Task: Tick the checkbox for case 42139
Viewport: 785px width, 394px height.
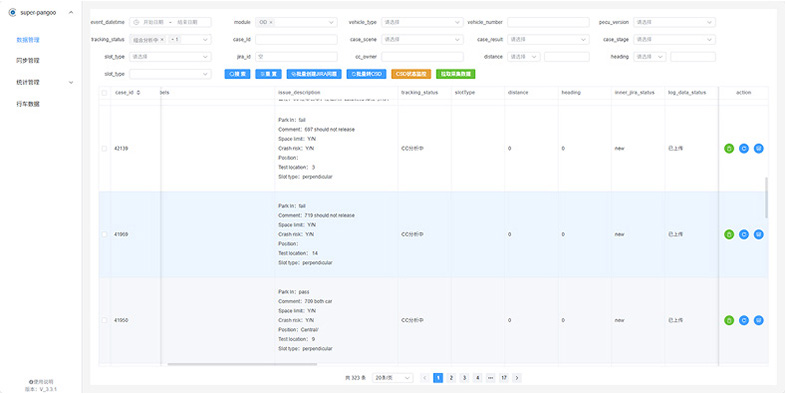Action: (x=104, y=149)
